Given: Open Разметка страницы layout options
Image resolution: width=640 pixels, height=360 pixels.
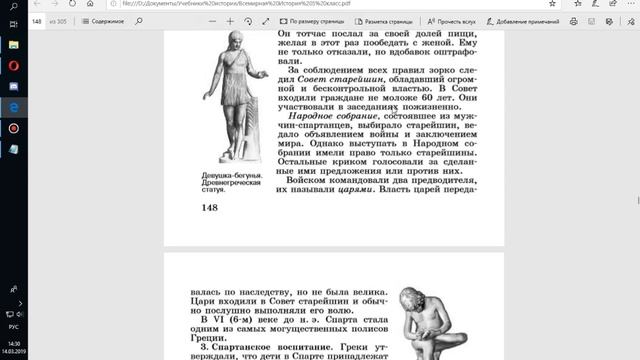Looking at the screenshot, I should [384, 21].
